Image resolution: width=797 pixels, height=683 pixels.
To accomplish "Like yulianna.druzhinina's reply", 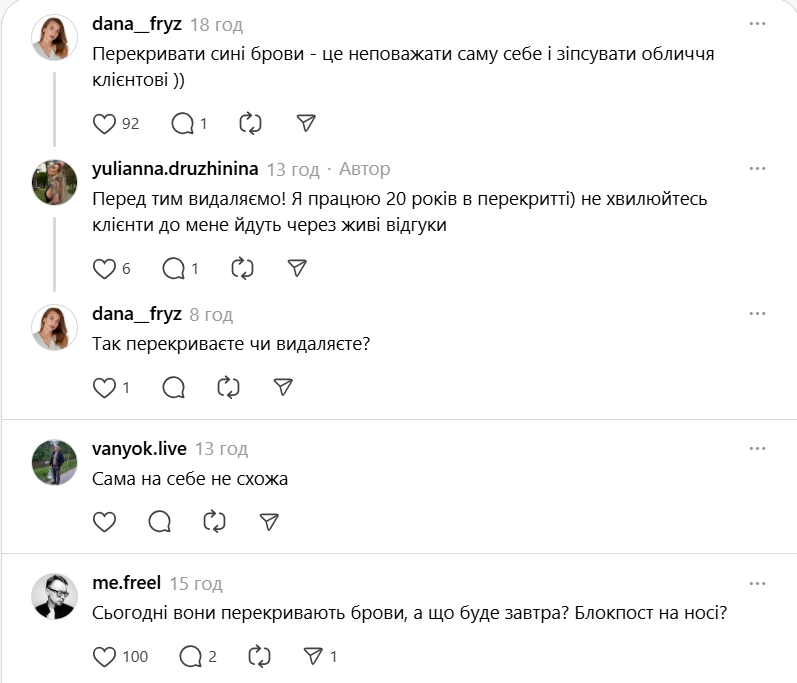I will (x=104, y=268).
